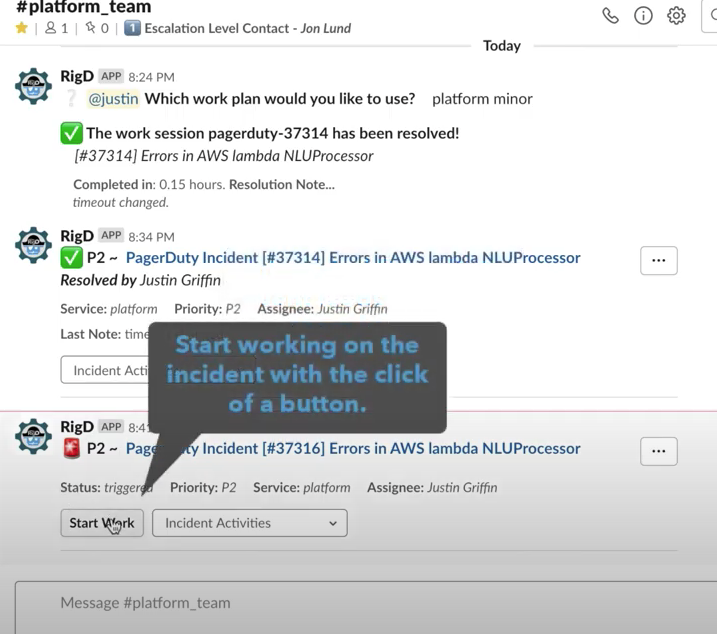
Task: Click the Resolution Note... text
Action: point(282,184)
